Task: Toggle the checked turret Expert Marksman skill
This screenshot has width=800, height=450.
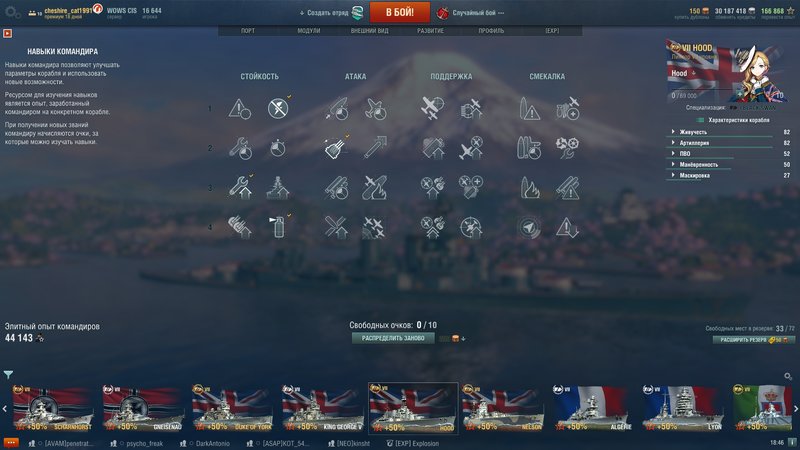Action: click(x=335, y=147)
